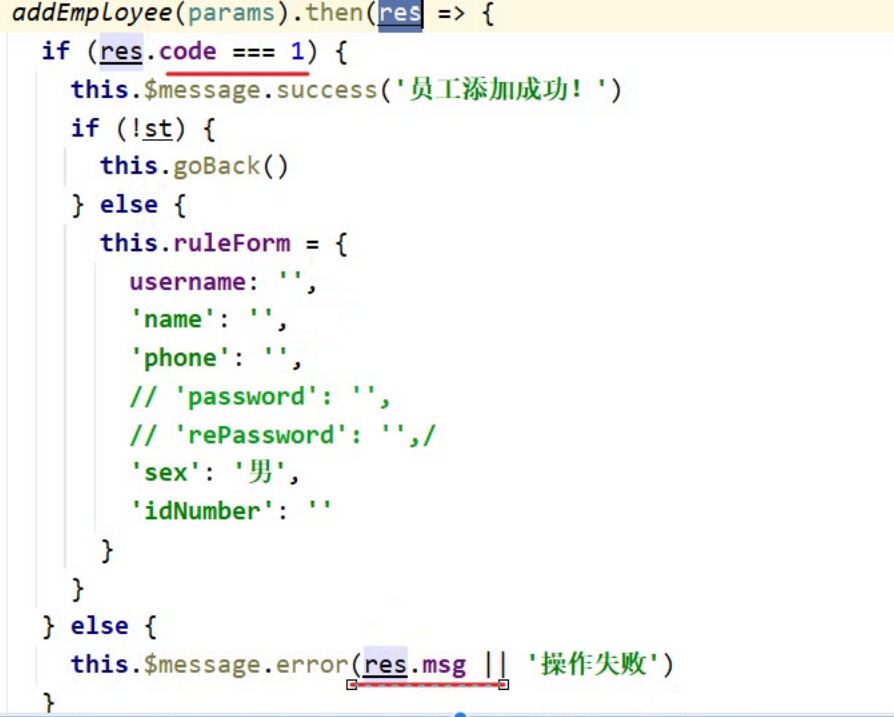This screenshot has height=717, width=894.
Task: Click the addEmployee function call
Action: [x=92, y=13]
